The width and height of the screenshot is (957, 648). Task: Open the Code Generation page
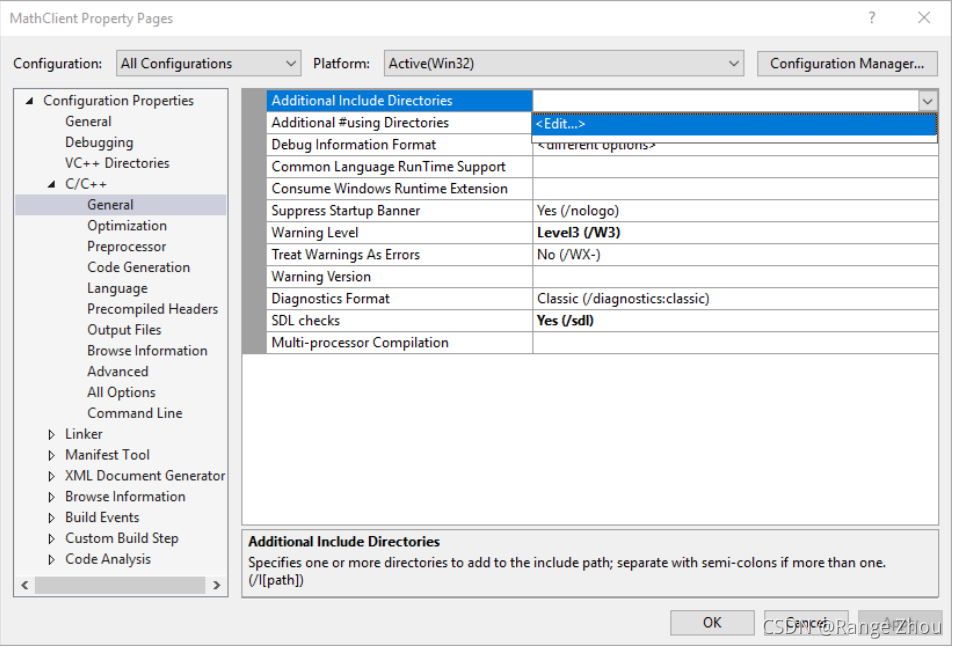139,267
